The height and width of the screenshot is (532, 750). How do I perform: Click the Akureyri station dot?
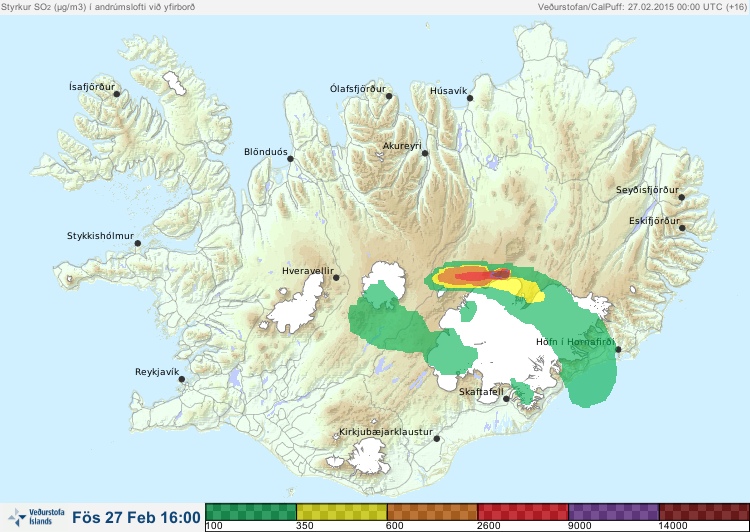425,153
